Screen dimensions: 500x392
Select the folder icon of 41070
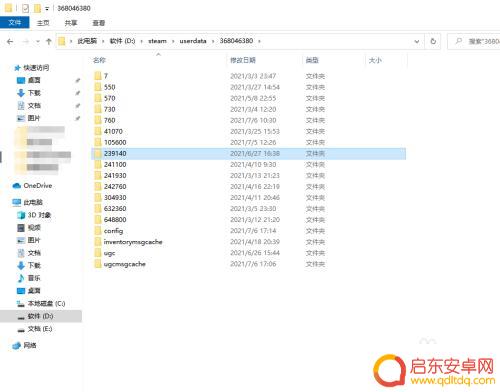[x=98, y=131]
